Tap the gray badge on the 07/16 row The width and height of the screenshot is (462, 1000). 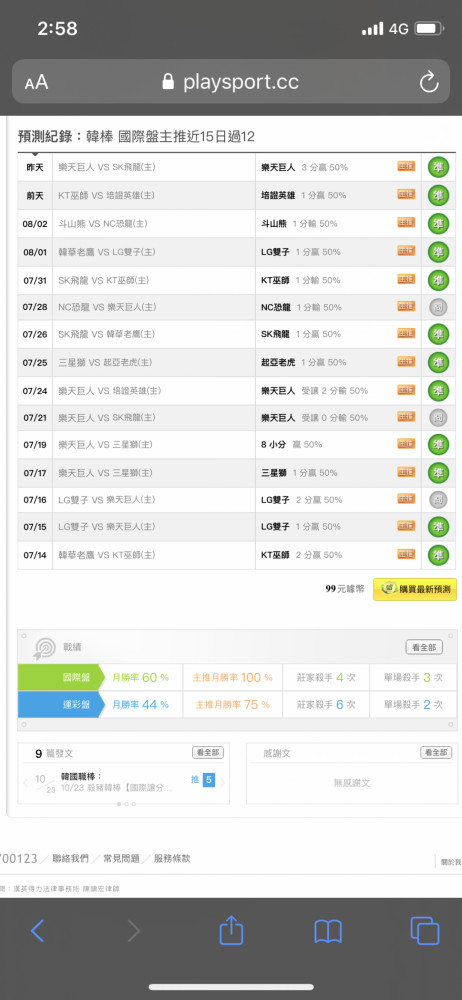click(x=438, y=499)
